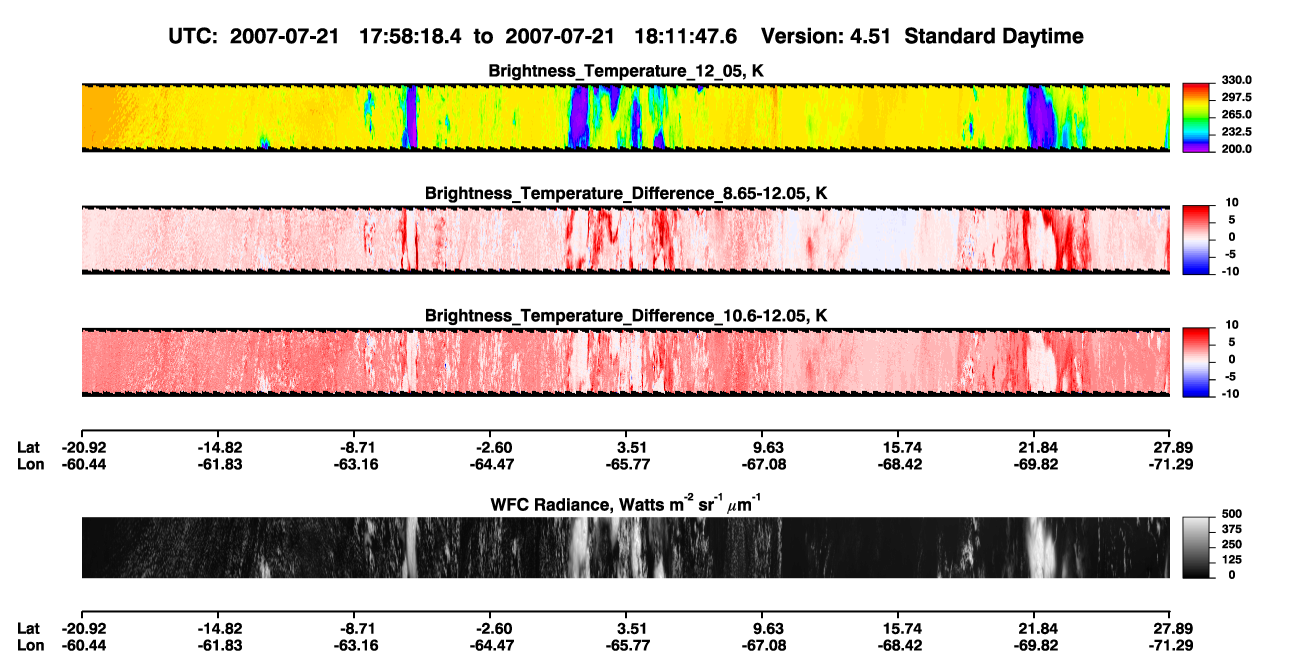Screen dimensions: 1300x667
Task: Click the WFC Radiance panel title
Action: tap(625, 502)
